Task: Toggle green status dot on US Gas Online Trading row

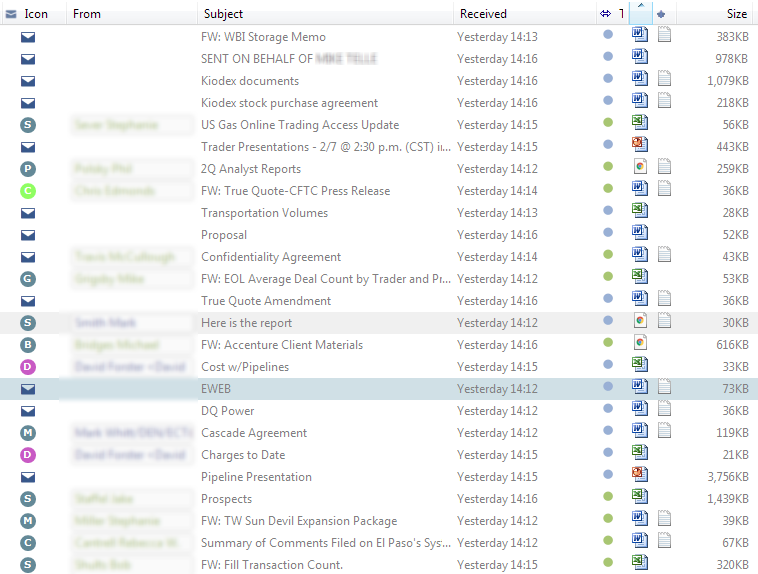Action: pos(608,124)
